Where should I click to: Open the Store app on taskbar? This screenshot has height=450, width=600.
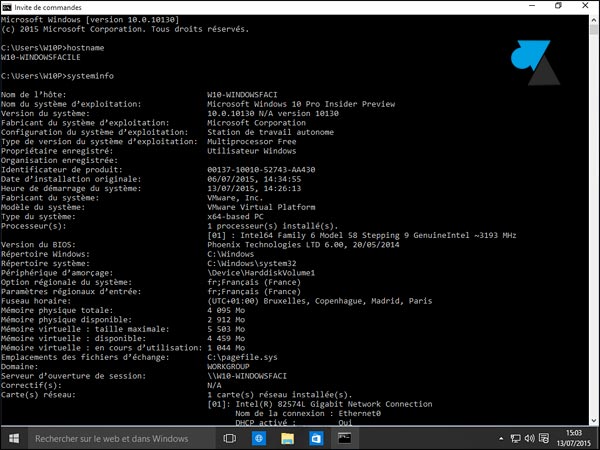tap(316, 439)
